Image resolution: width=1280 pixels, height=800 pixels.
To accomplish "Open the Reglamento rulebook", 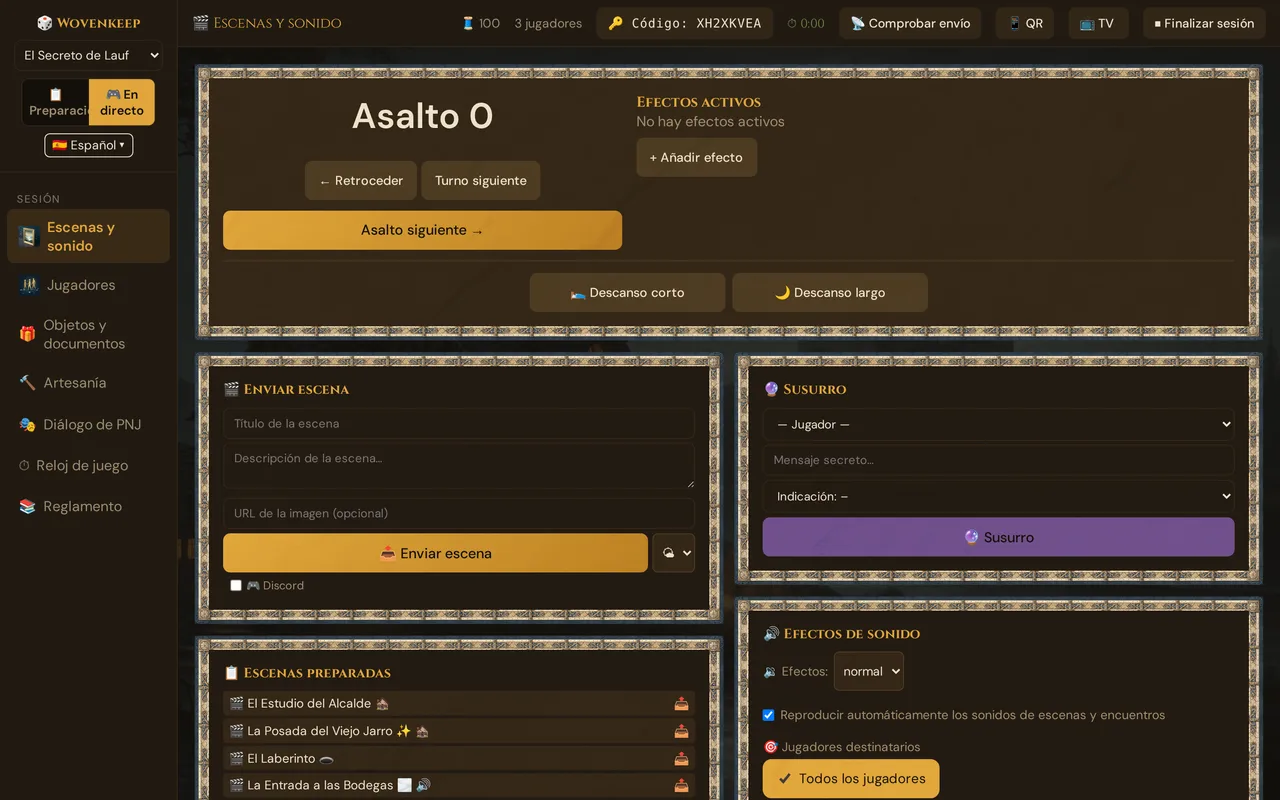I will [88, 507].
